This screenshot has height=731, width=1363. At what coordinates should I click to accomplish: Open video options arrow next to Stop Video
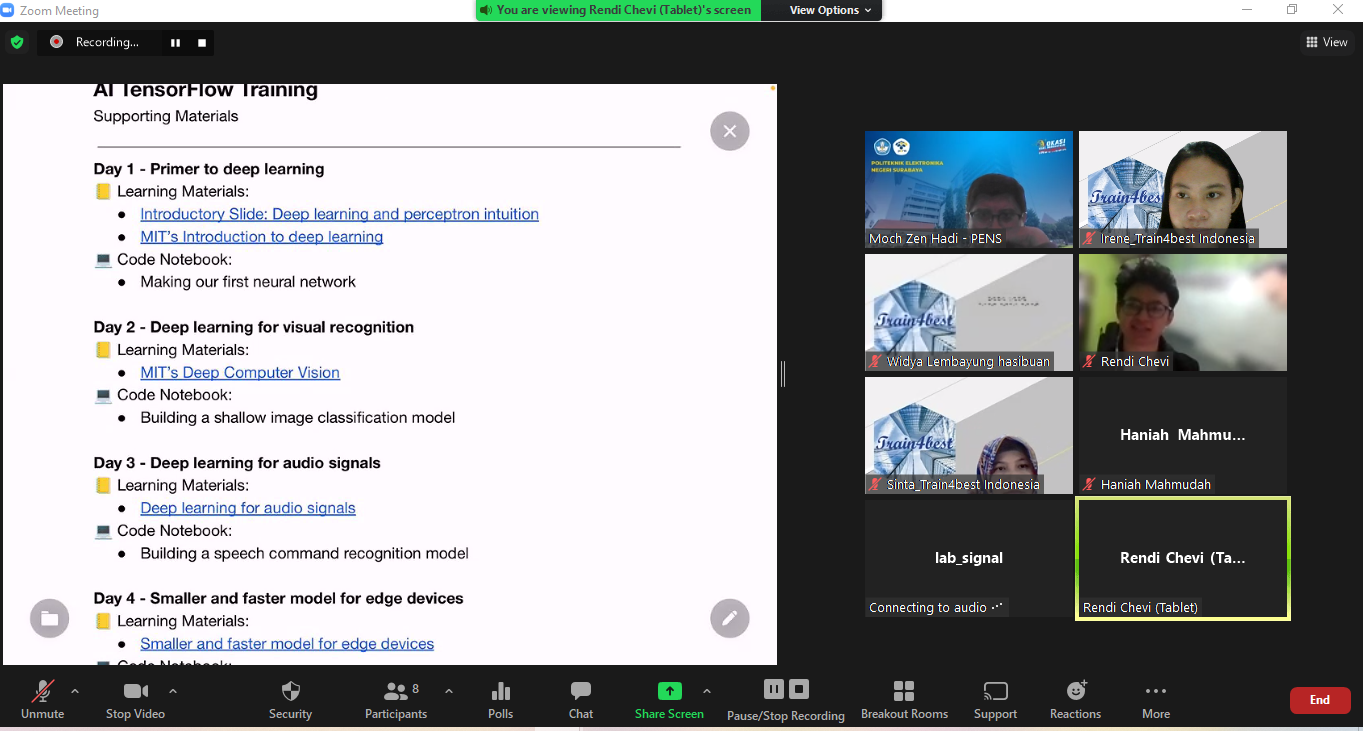173,691
